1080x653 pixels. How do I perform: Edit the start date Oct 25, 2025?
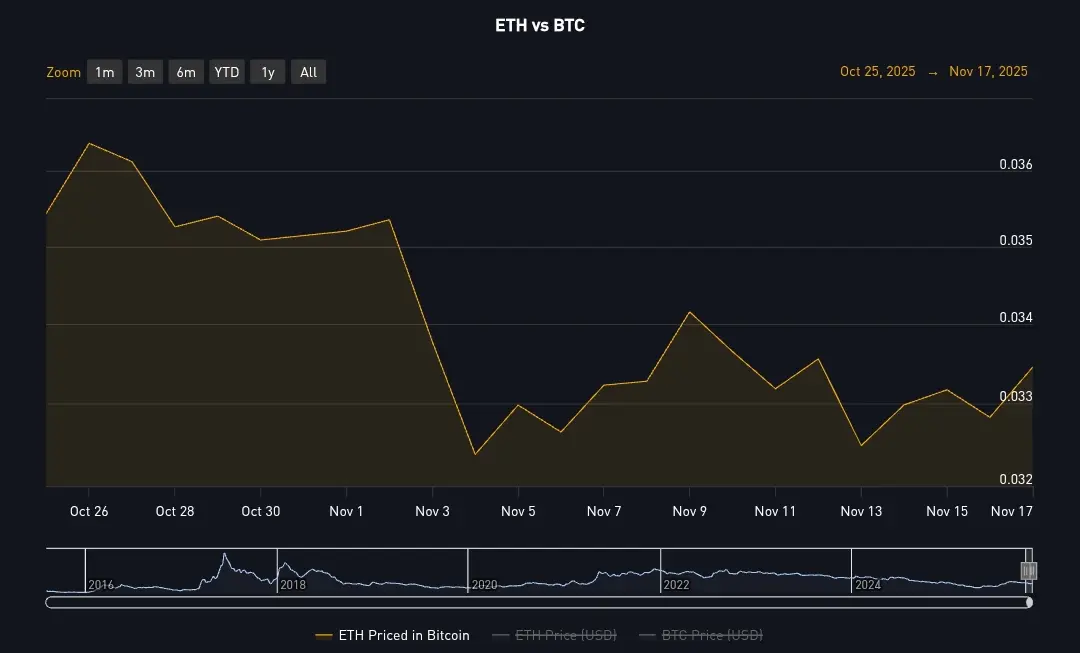pyautogui.click(x=877, y=71)
